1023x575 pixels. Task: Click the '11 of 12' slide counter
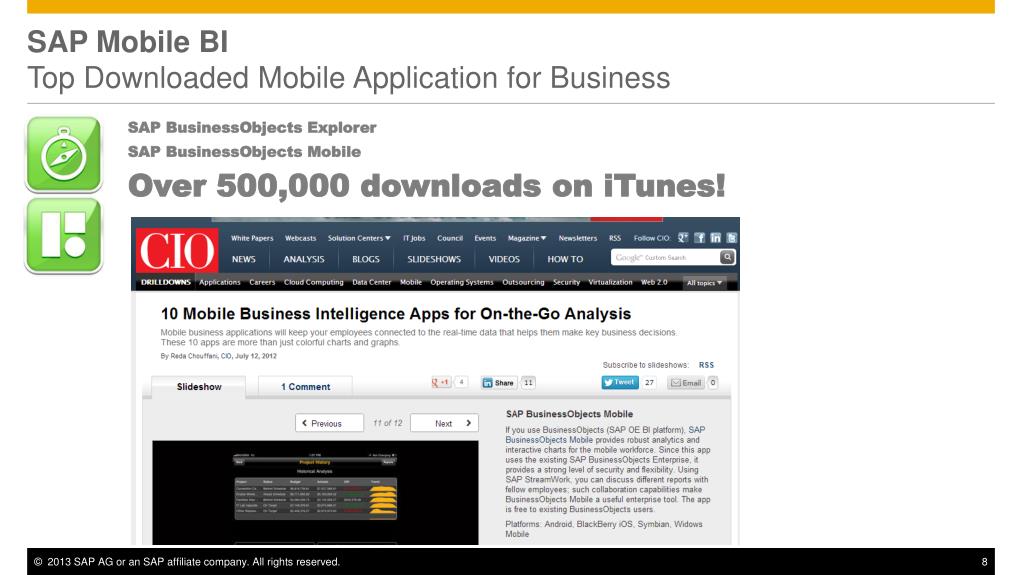tap(388, 424)
